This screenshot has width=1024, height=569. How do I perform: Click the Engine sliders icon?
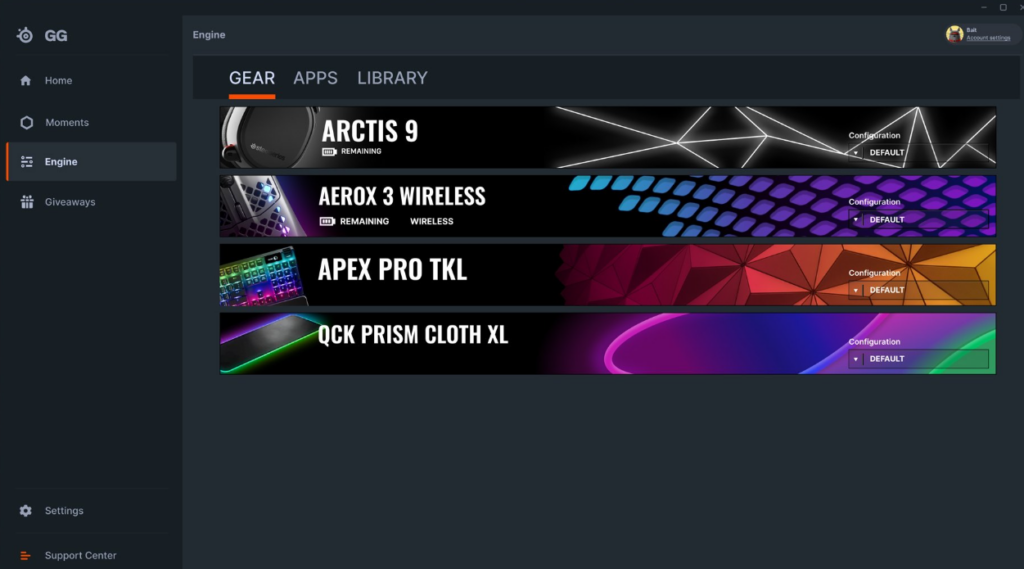pos(27,161)
